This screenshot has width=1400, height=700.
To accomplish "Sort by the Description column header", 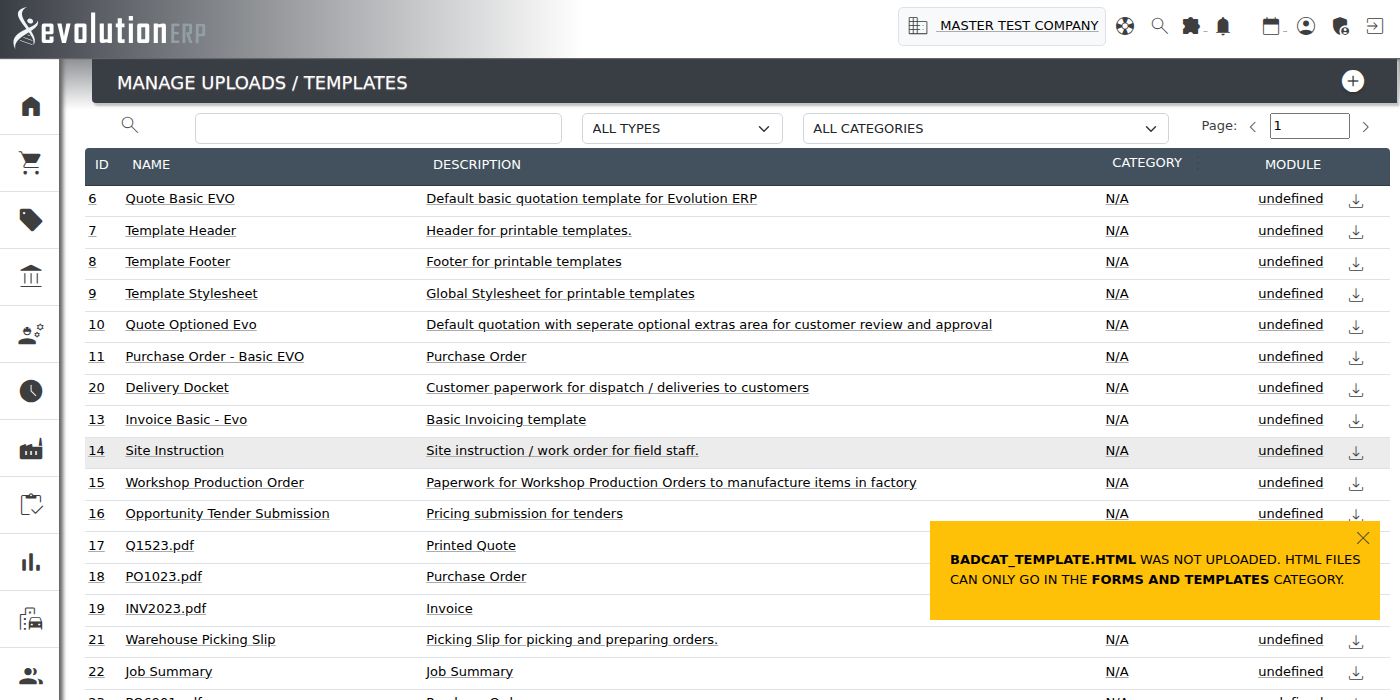I will (x=476, y=164).
